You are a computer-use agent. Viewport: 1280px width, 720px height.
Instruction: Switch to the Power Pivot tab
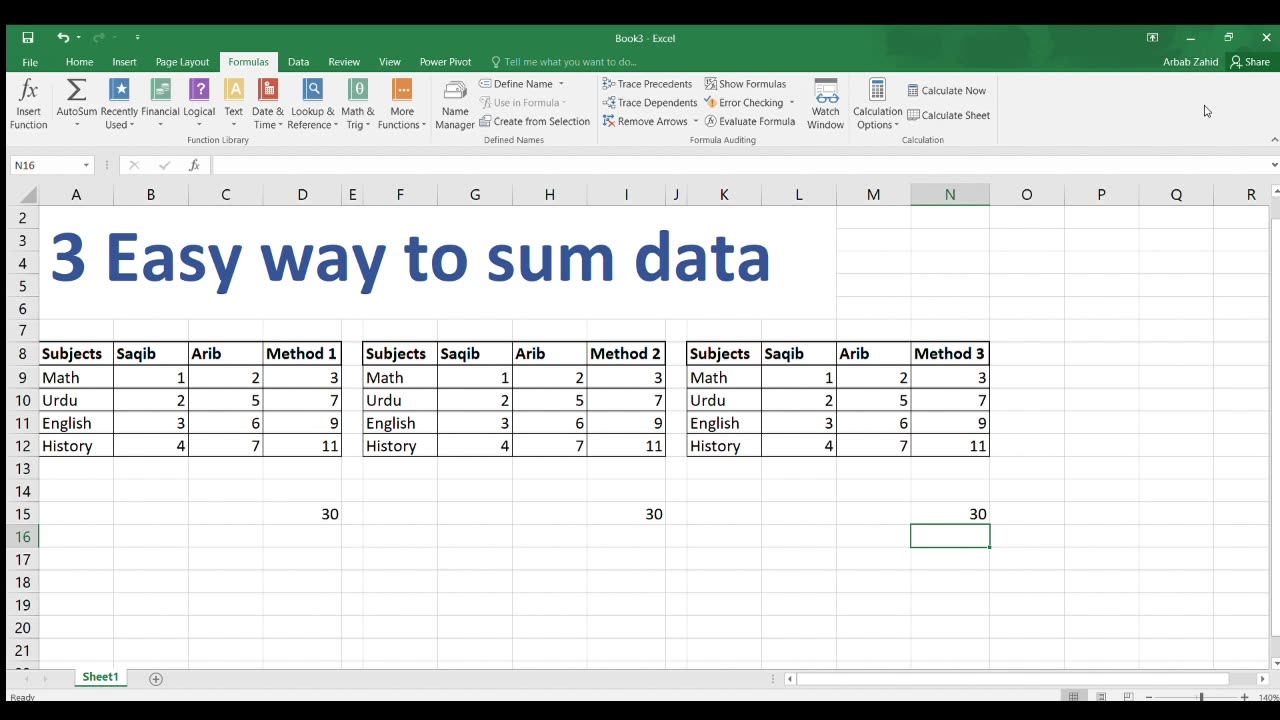445,62
